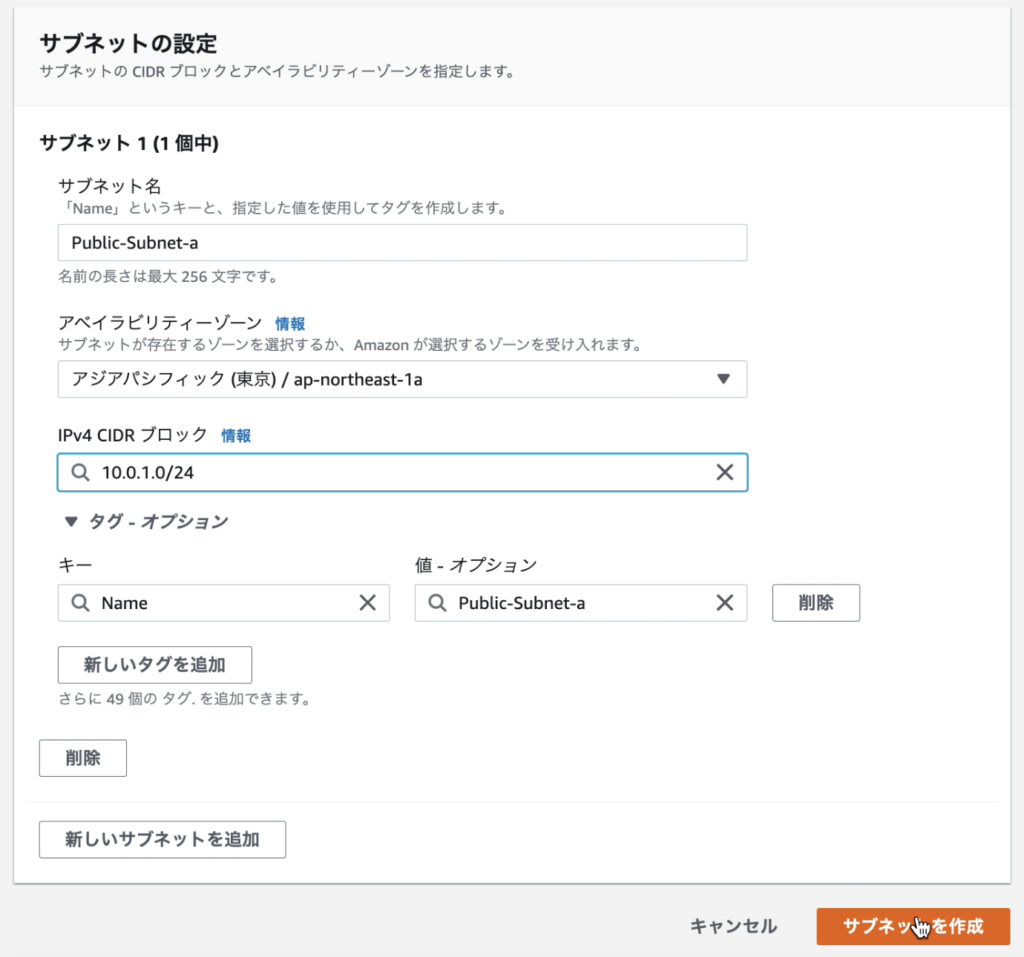The image size is (1024, 957).
Task: Click the サブネットの設定 heading
Action: click(128, 43)
